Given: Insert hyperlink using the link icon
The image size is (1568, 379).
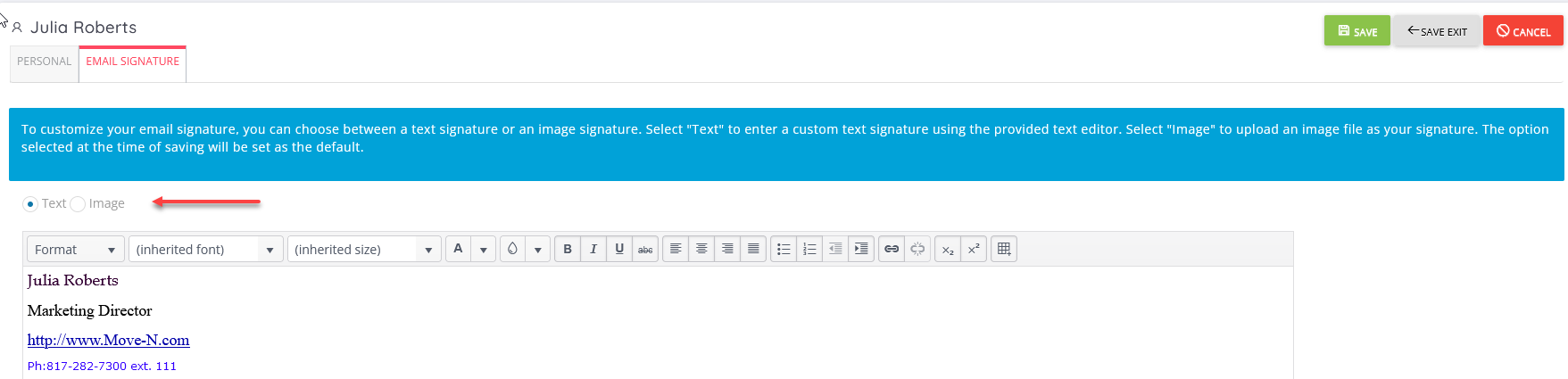Looking at the screenshot, I should (892, 249).
